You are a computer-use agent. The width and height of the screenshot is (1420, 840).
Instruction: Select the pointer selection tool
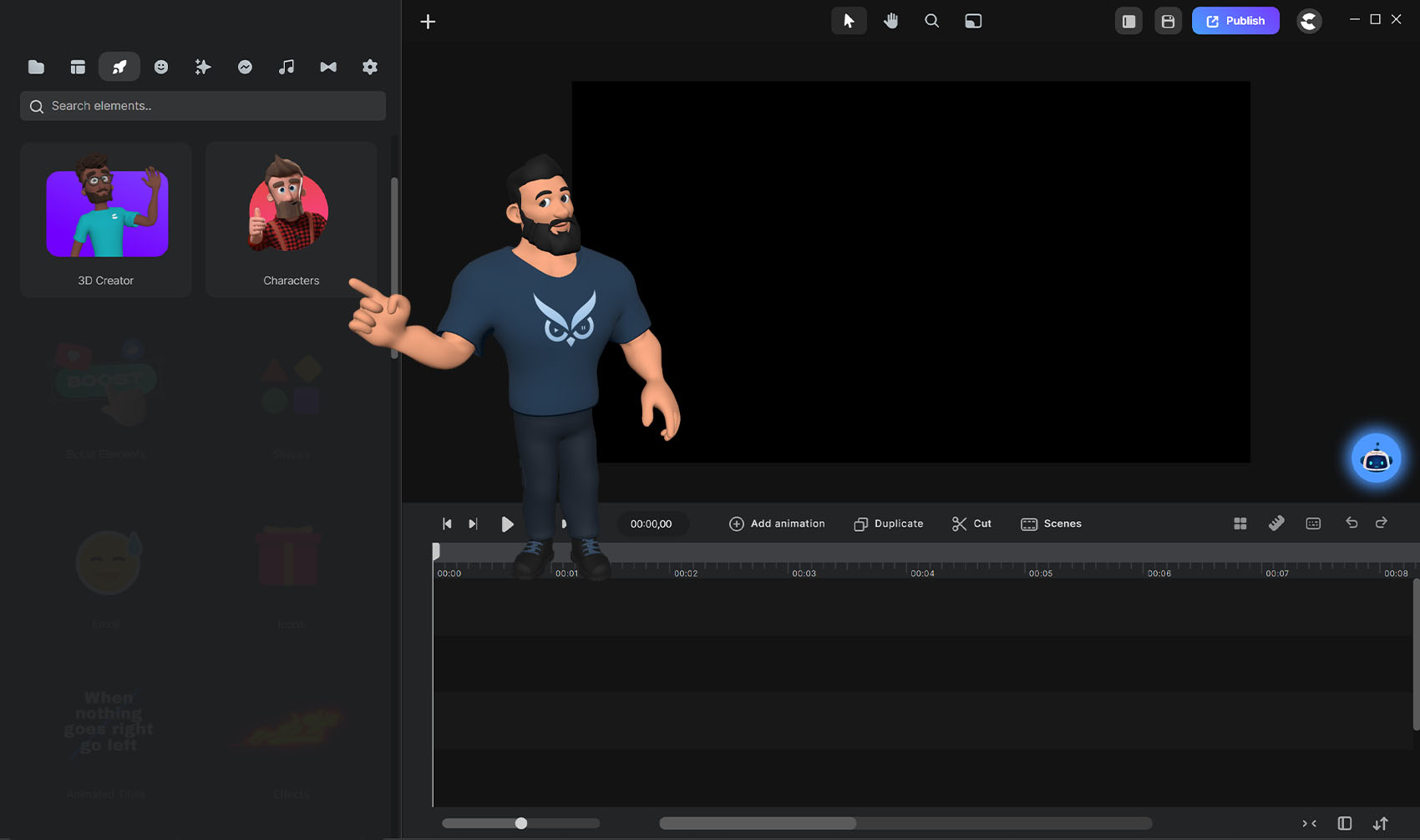[849, 21]
